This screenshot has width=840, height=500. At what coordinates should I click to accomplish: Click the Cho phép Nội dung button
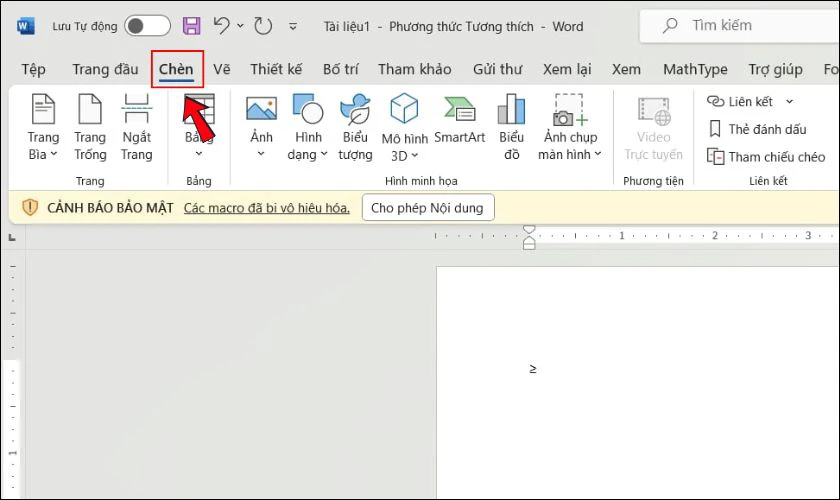coord(428,207)
